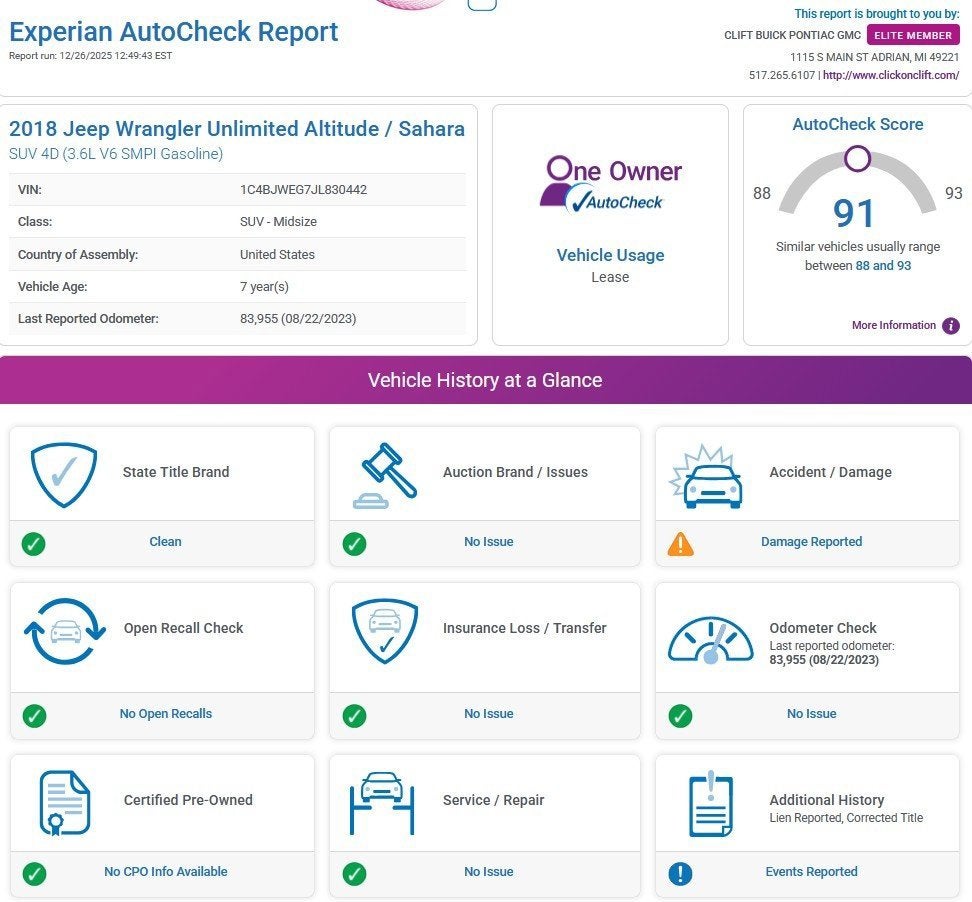Click the State Title Brand shield icon
The height and width of the screenshot is (902, 972).
tap(64, 474)
